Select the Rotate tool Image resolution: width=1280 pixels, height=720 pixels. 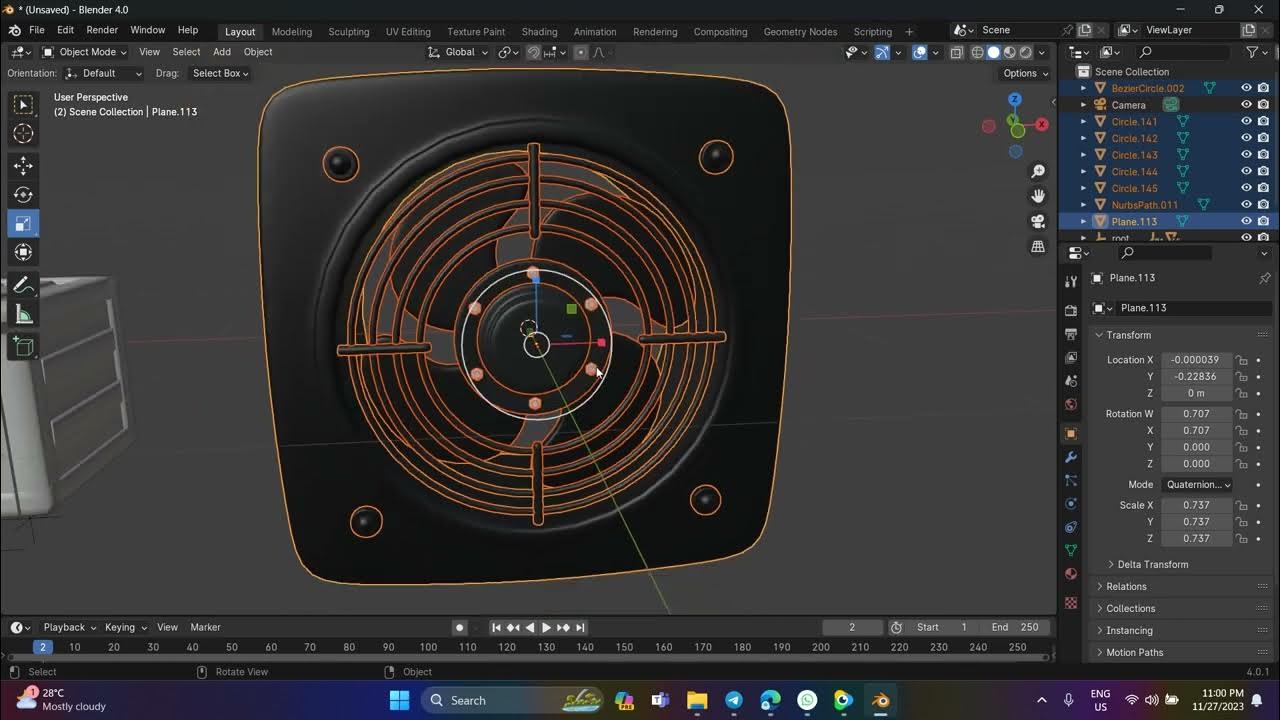[24, 195]
